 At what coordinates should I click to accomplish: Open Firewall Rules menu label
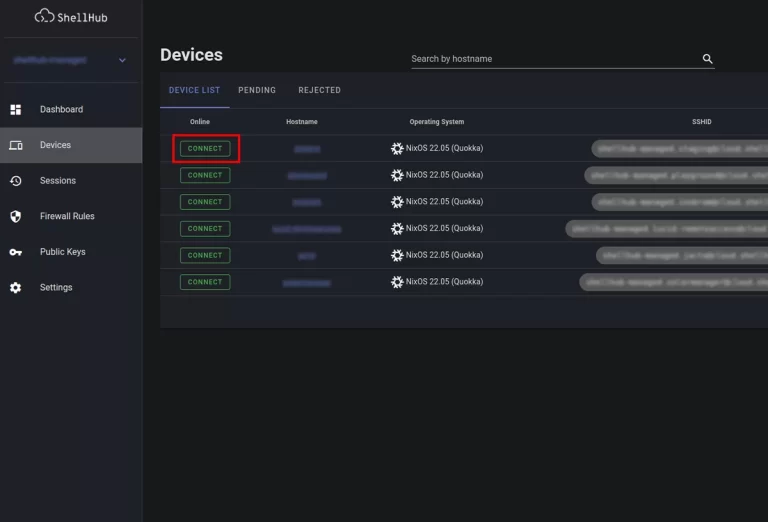[67, 216]
